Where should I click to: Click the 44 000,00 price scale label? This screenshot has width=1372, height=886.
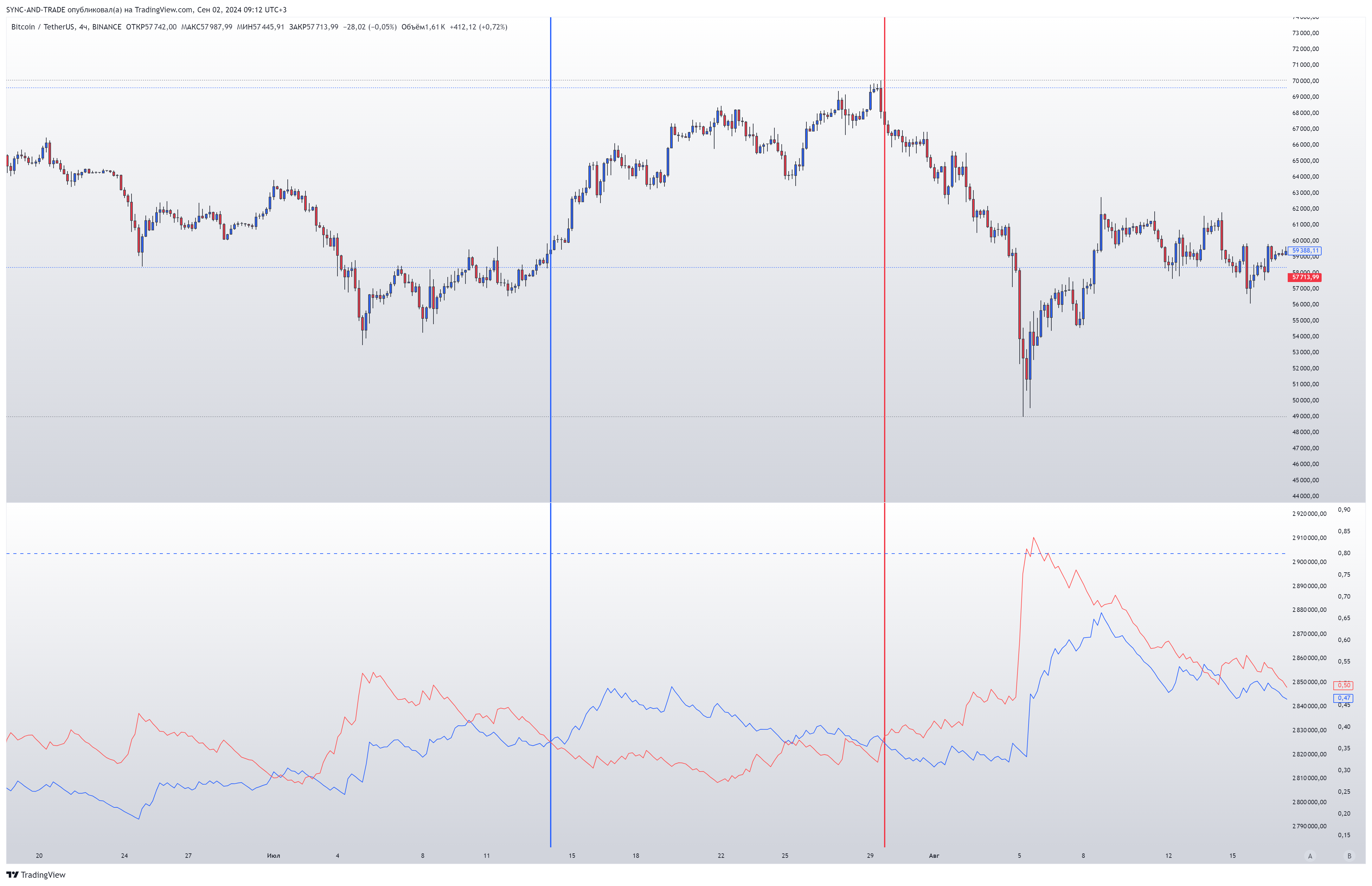tap(1305, 496)
